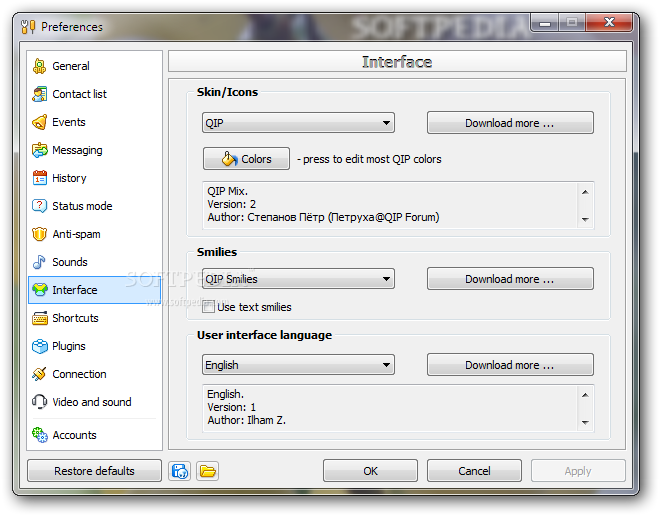Click the Connection plug icon
660x516 pixels.
point(40,374)
